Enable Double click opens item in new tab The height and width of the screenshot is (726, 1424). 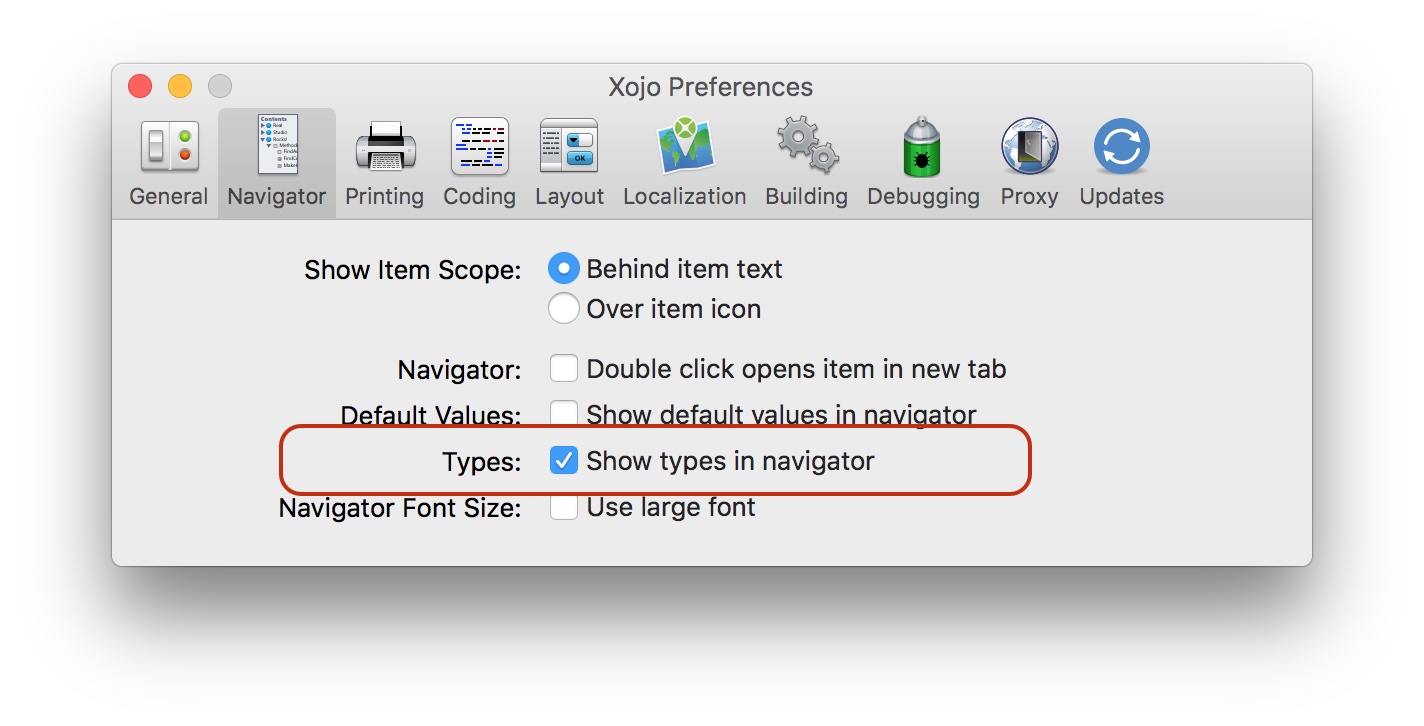(x=564, y=369)
